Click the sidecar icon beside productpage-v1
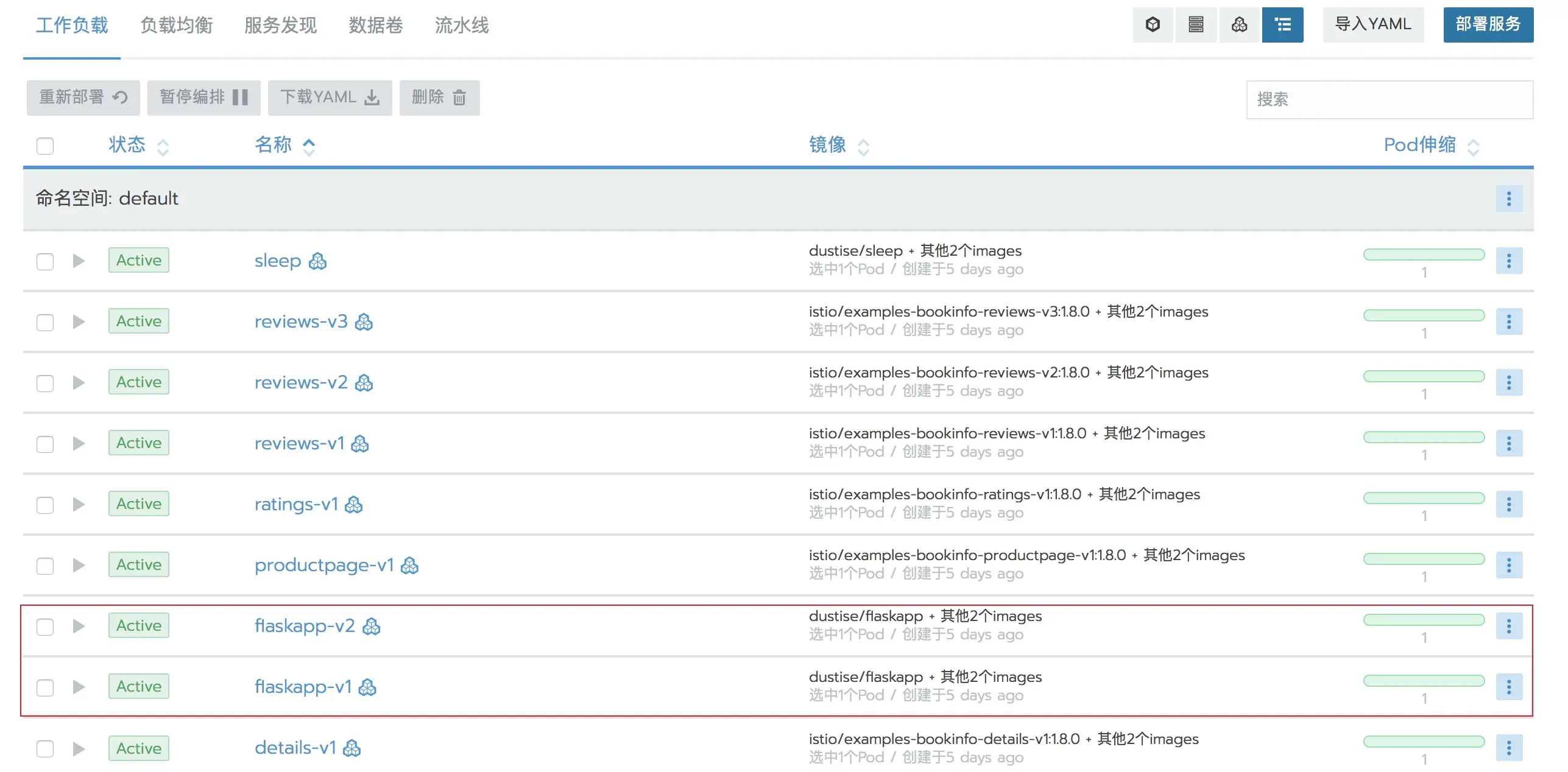1568x772 pixels. (409, 566)
